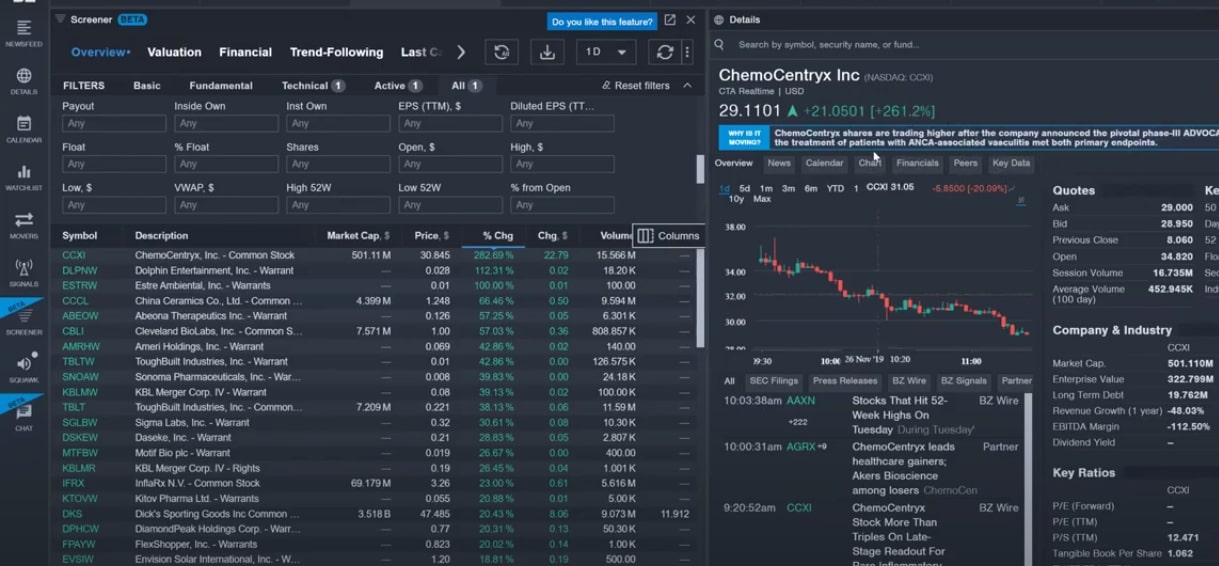1219x566 pixels.
Task: Click the refresh icon in screener toolbar
Action: point(664,52)
